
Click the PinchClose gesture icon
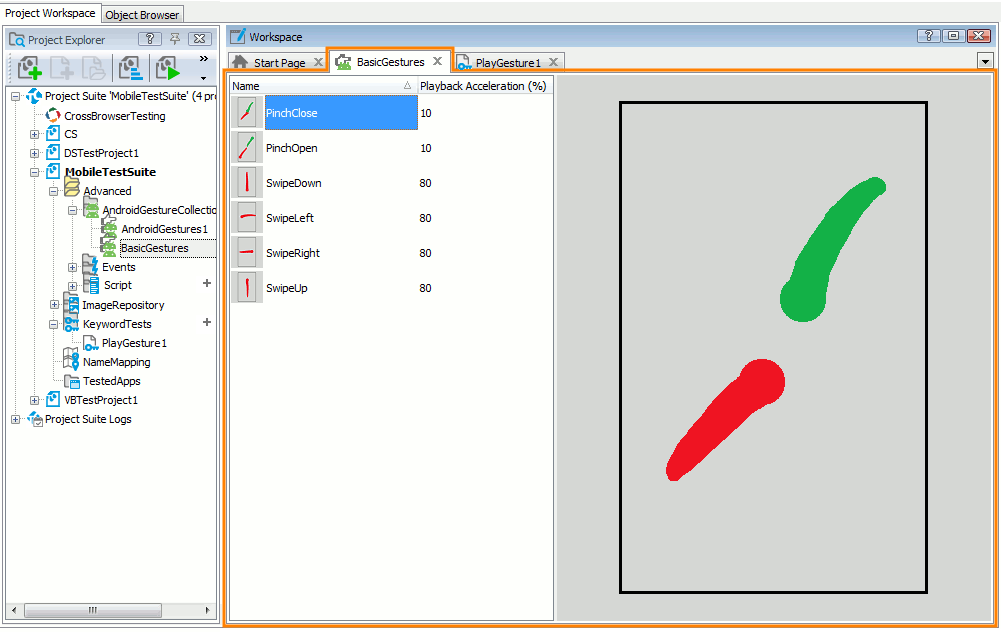(246, 113)
